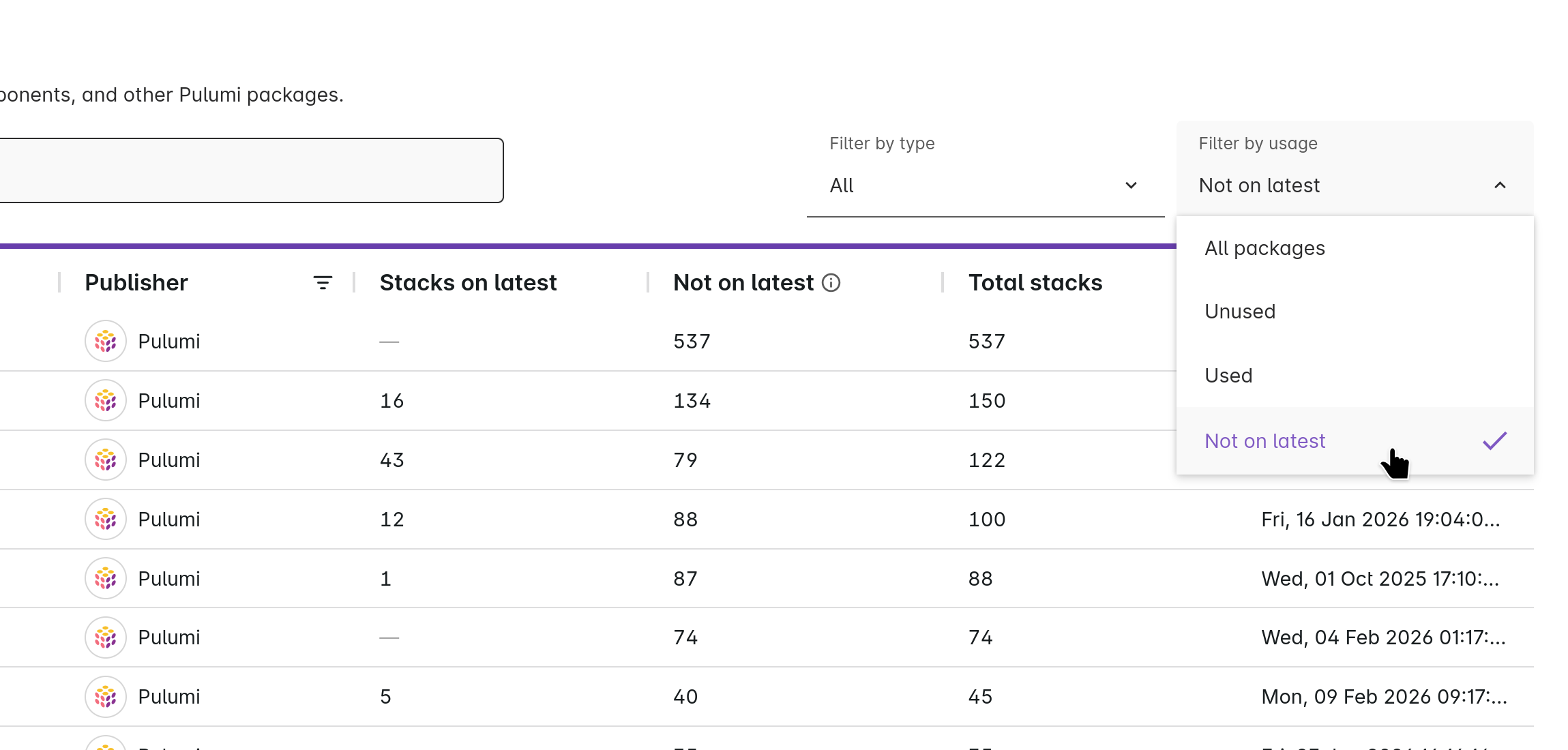Viewport: 1568px width, 750px height.
Task: Click the Pulumi logo in the 150 total stacks row
Action: coord(106,400)
